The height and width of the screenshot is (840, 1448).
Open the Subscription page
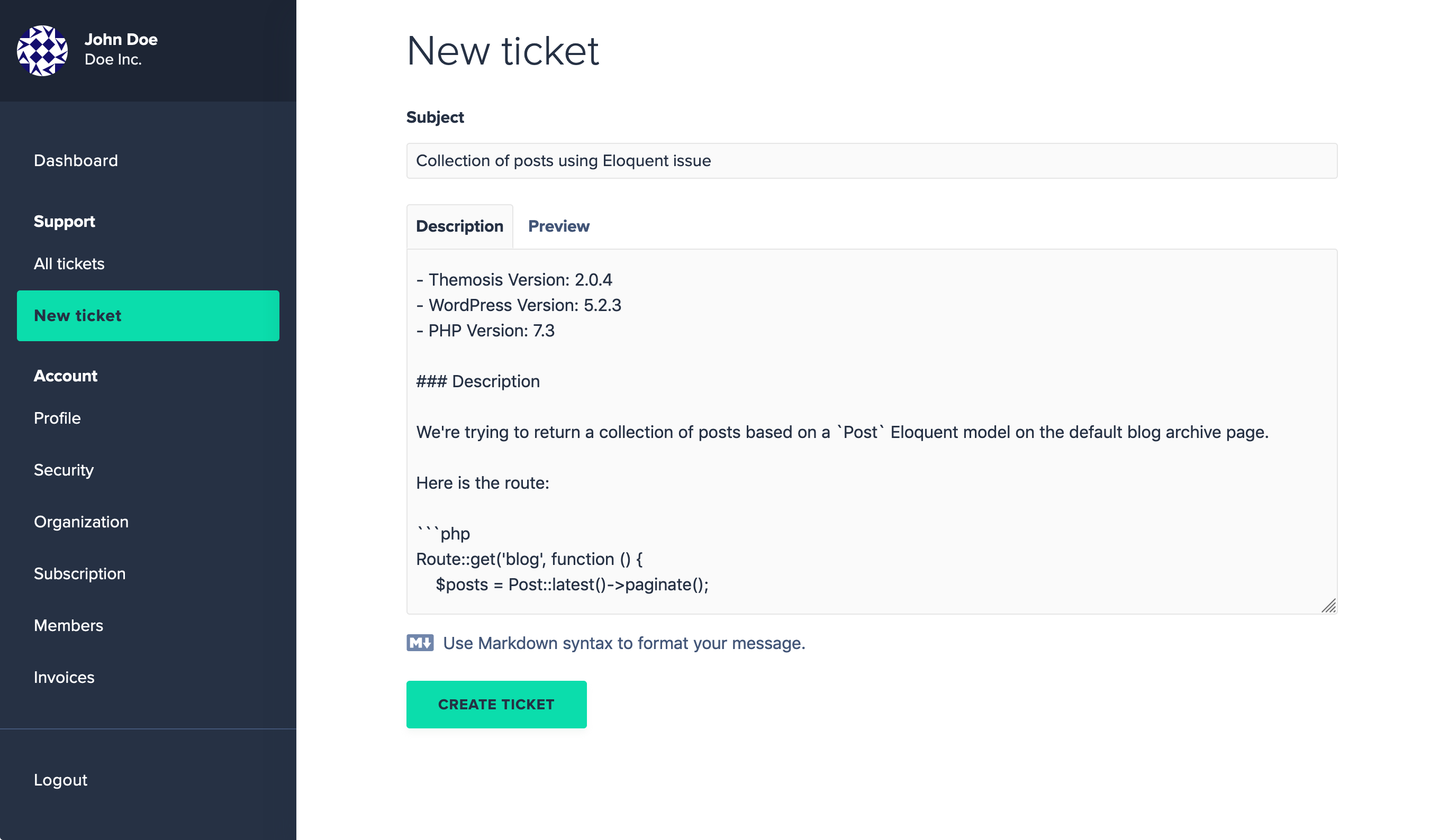tap(80, 573)
